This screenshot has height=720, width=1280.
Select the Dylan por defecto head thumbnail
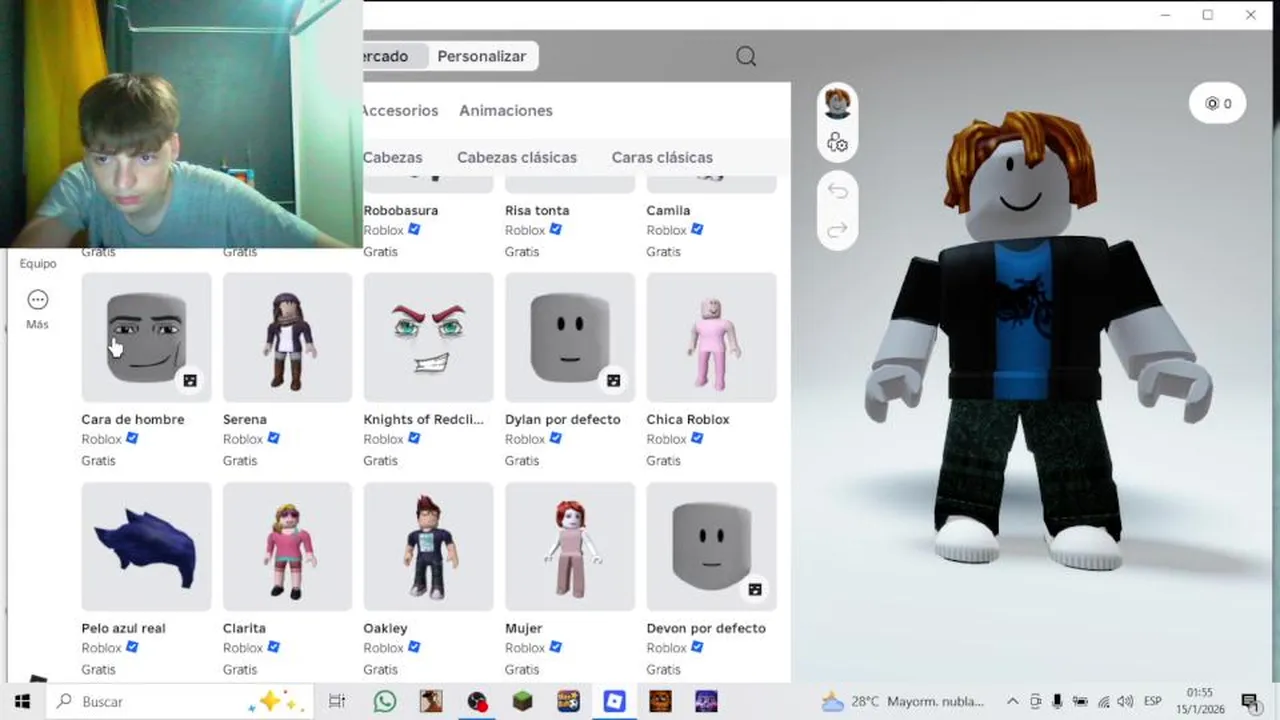coord(570,337)
